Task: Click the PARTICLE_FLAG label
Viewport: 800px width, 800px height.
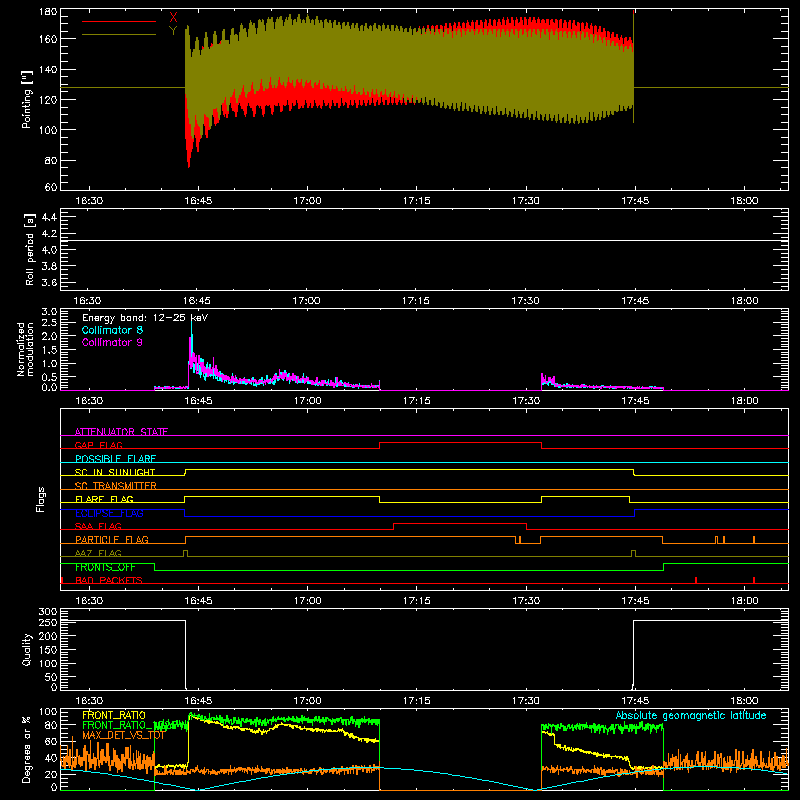Action: pos(112,539)
